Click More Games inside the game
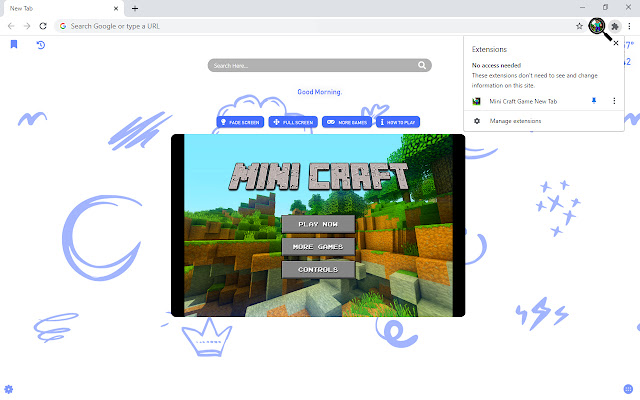Screen dimensions: 640x400 click(x=318, y=247)
